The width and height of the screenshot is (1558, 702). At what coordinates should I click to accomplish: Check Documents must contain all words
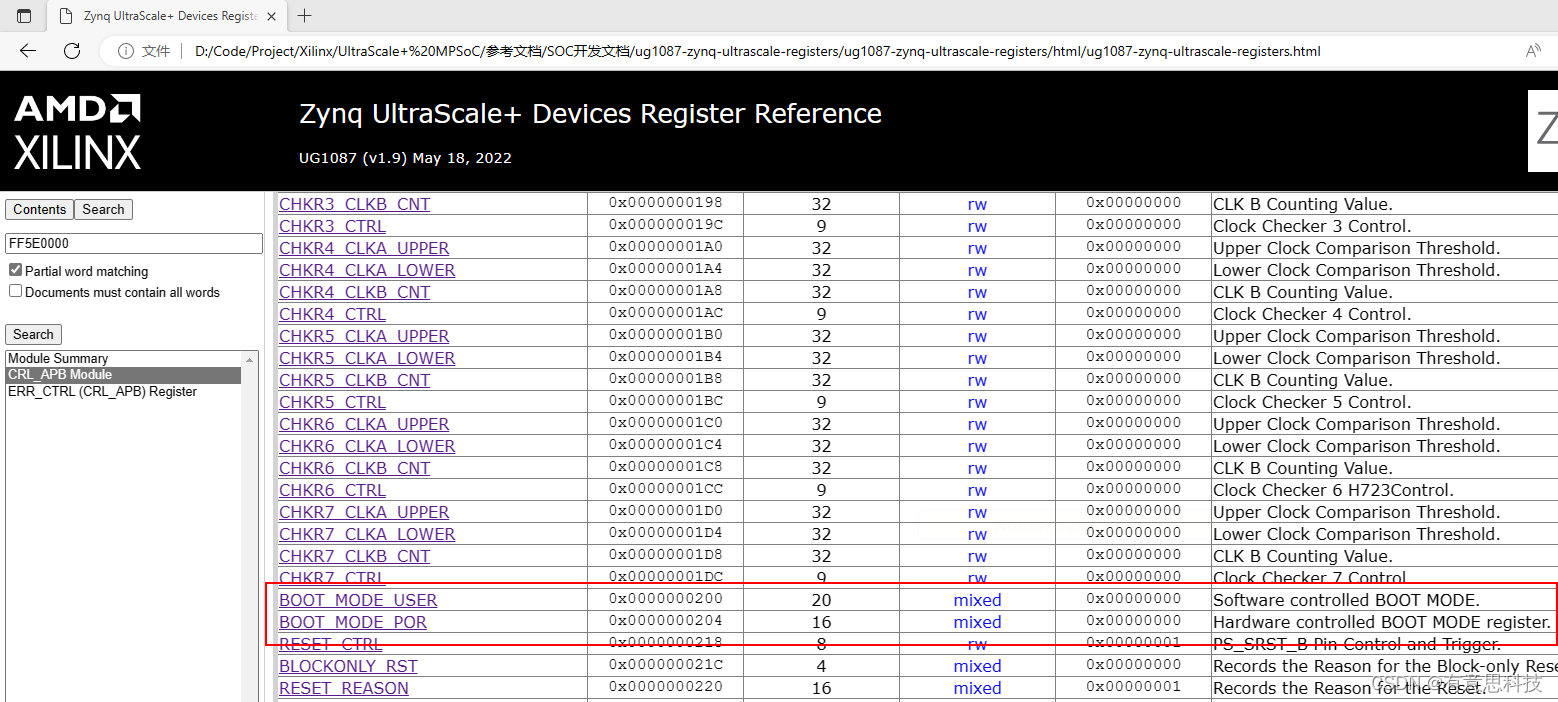pyautogui.click(x=14, y=290)
